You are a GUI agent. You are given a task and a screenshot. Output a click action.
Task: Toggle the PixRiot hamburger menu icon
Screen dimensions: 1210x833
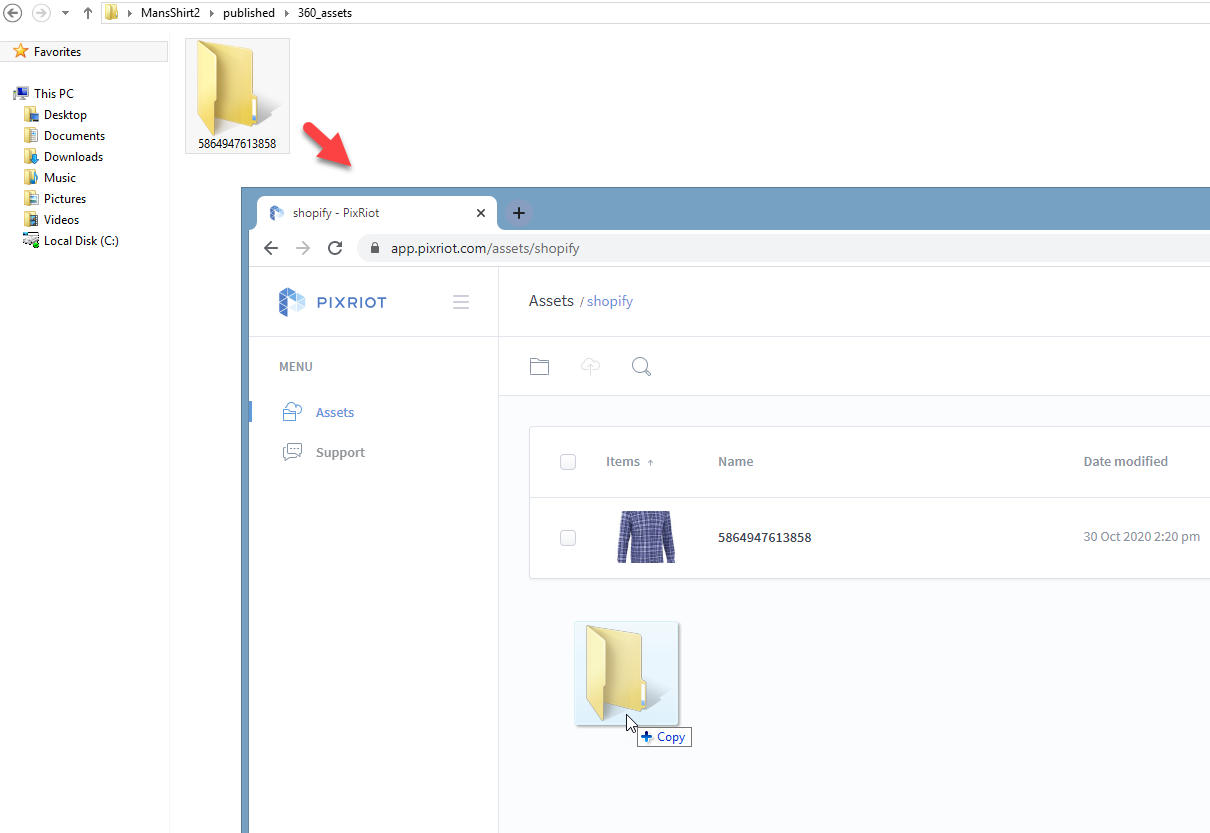click(461, 302)
